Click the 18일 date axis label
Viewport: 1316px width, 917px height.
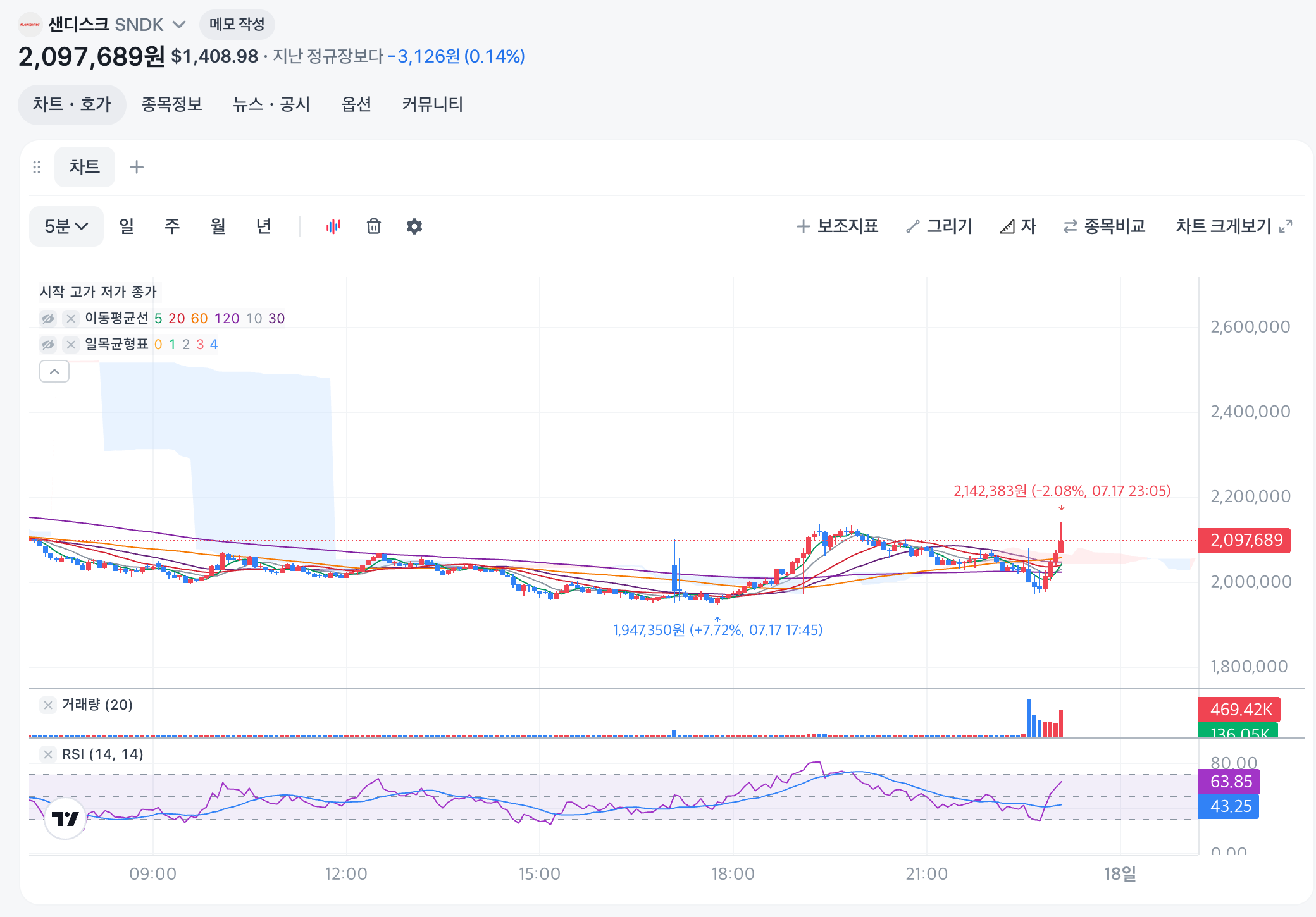pos(1120,874)
